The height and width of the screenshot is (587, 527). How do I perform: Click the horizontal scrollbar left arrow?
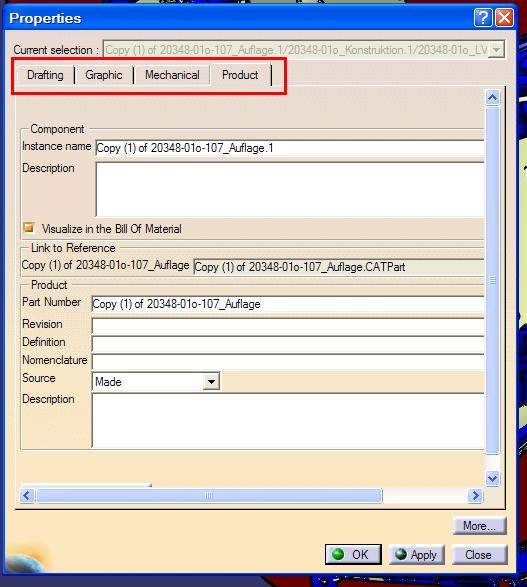pos(27,496)
